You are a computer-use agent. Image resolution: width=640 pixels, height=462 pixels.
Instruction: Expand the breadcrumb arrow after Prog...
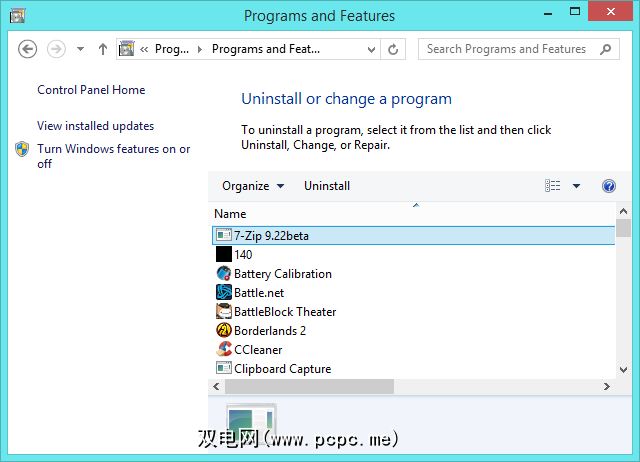(200, 49)
